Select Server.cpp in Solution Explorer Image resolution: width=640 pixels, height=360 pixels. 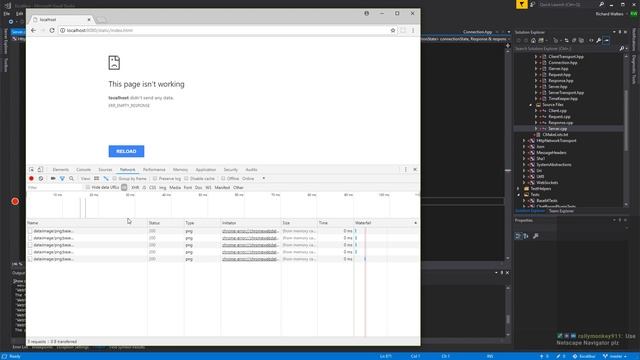[x=558, y=129]
